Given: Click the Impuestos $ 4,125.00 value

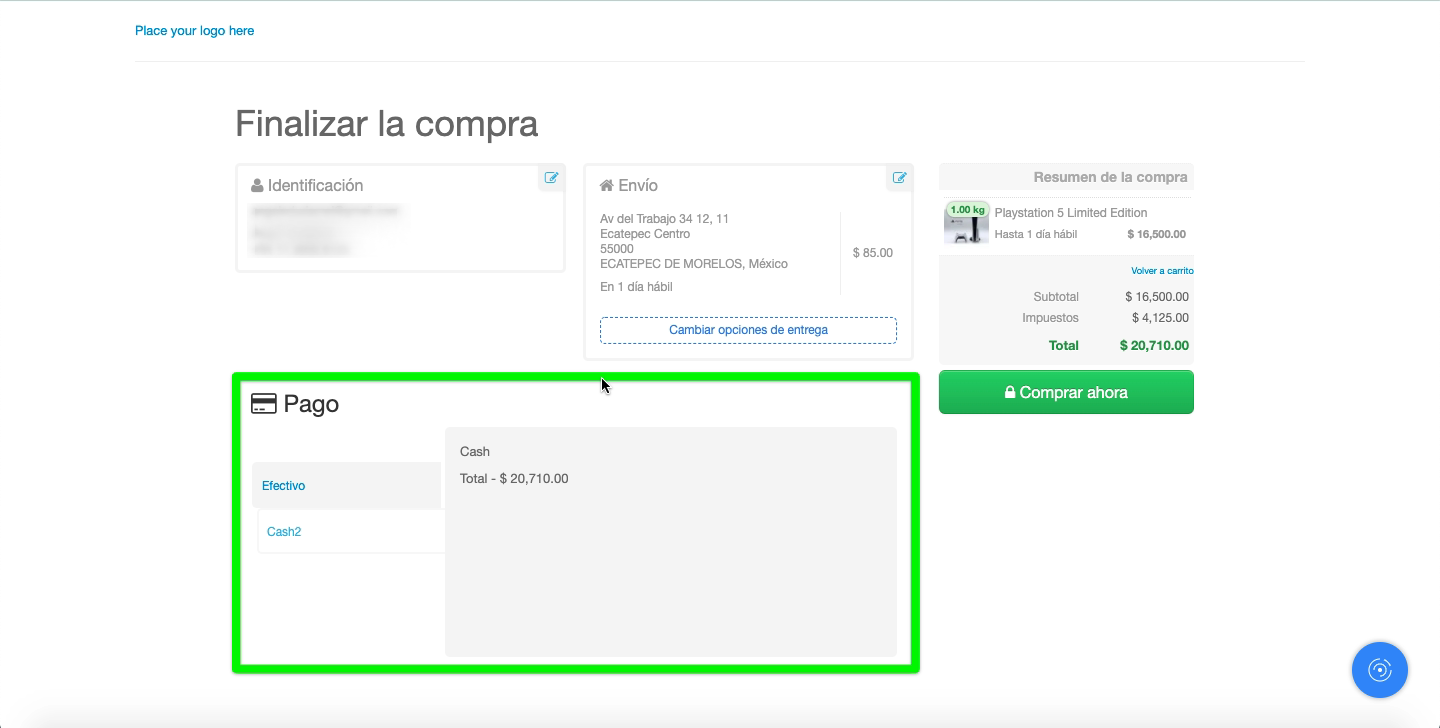Looking at the screenshot, I should pos(1160,318).
